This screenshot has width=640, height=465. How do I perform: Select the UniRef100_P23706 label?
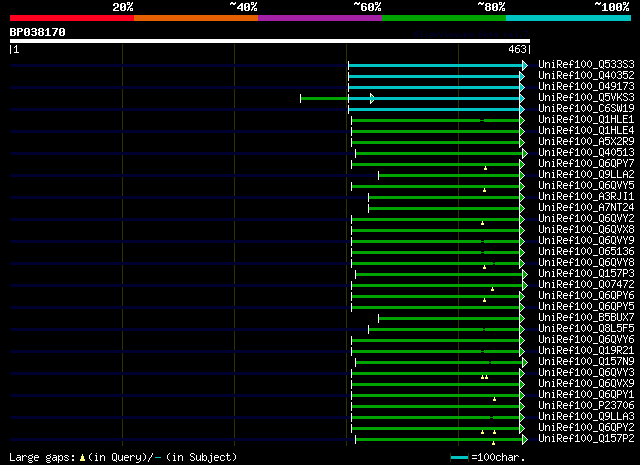(x=586, y=406)
